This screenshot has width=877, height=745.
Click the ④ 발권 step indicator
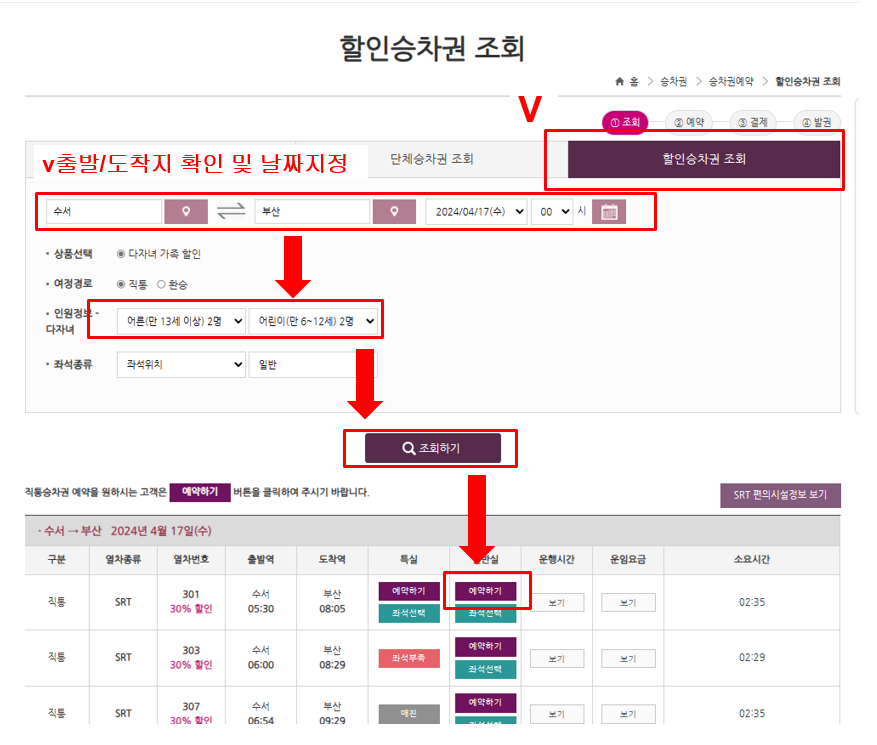[x=820, y=120]
